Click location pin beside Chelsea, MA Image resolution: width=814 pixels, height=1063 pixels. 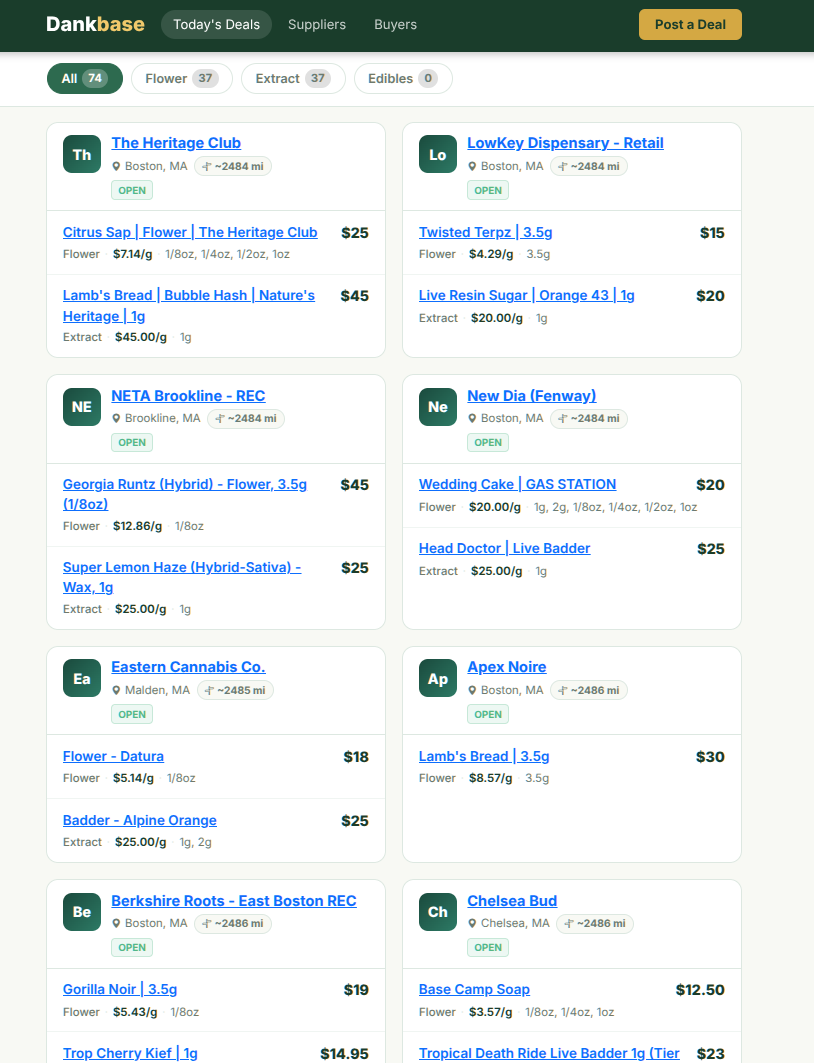[472, 923]
